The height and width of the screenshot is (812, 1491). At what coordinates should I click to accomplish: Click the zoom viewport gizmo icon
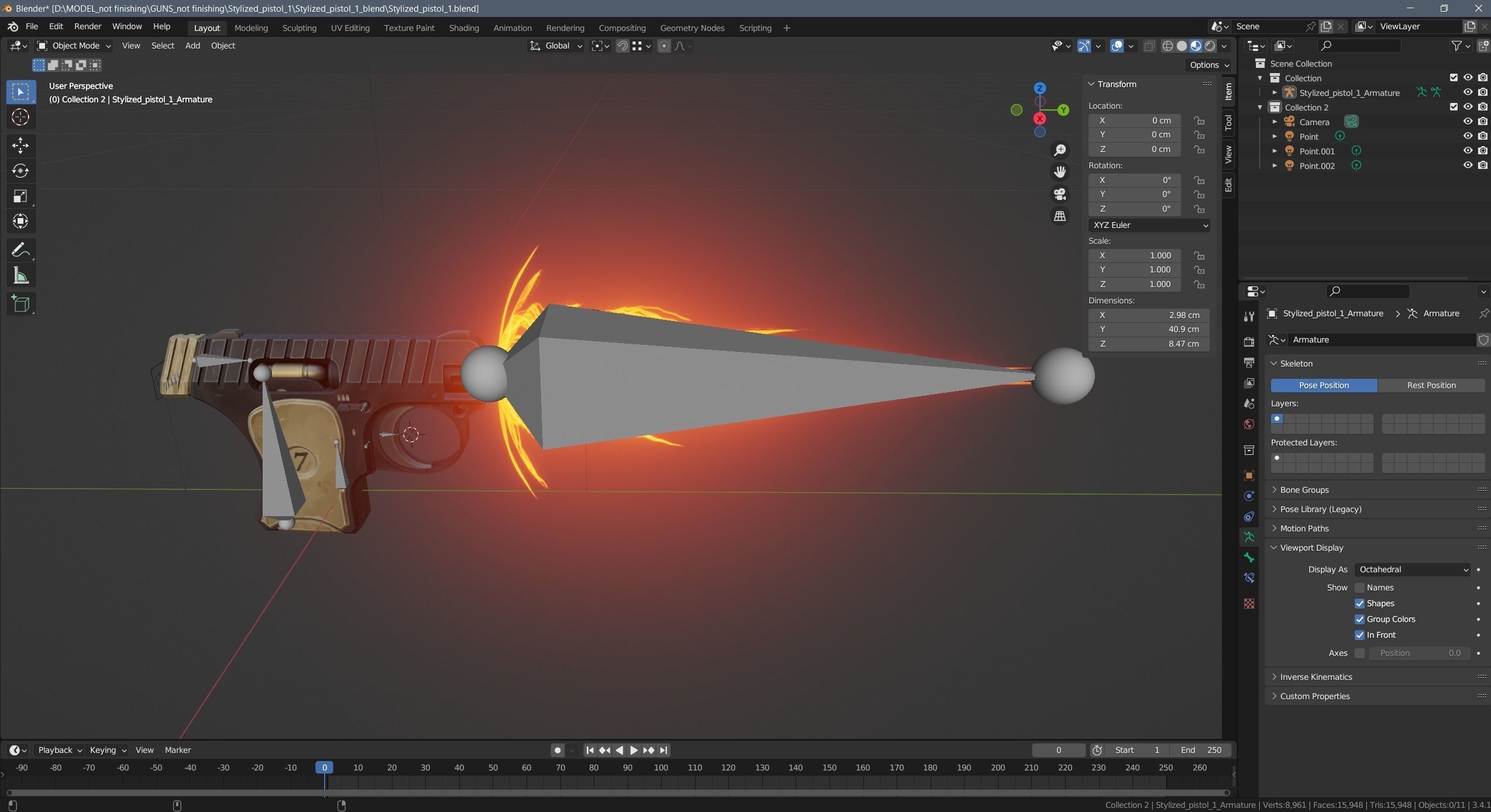point(1060,150)
